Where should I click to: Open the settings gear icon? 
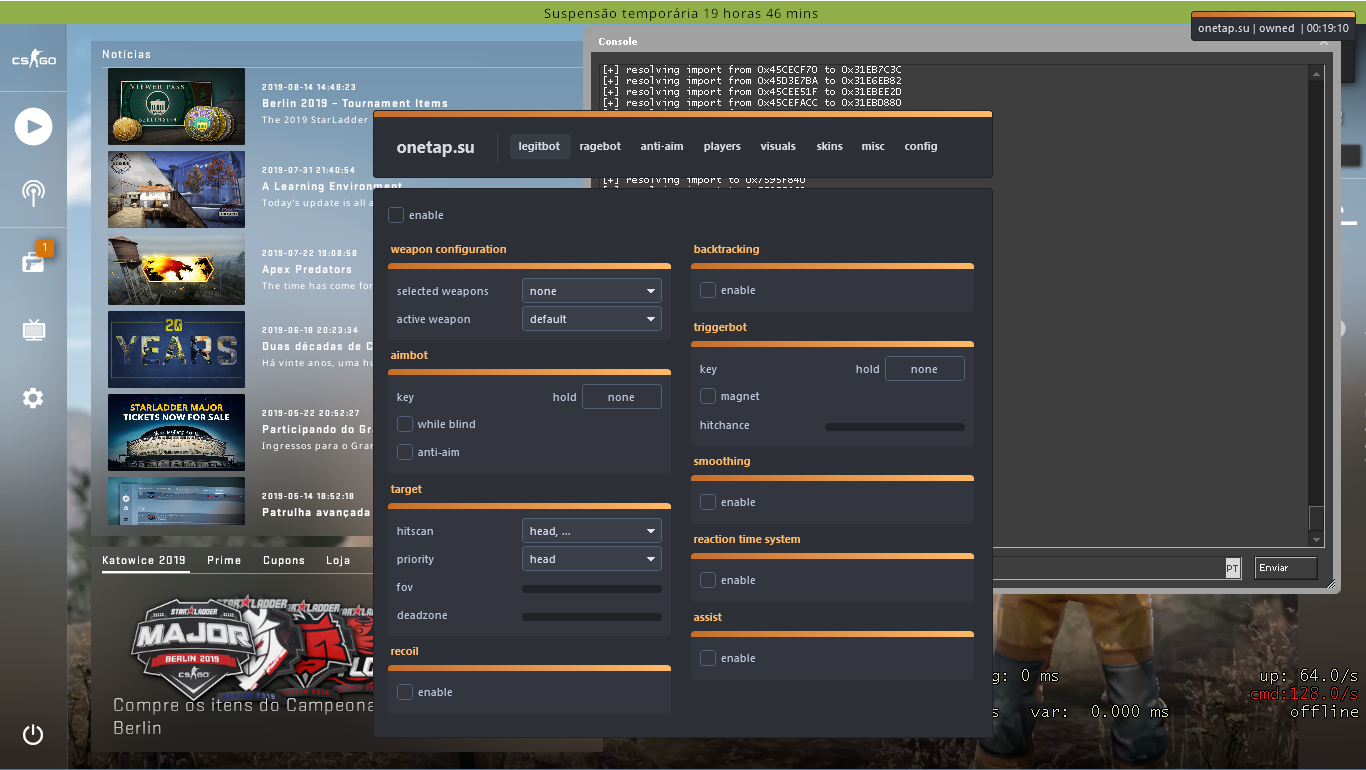33,398
